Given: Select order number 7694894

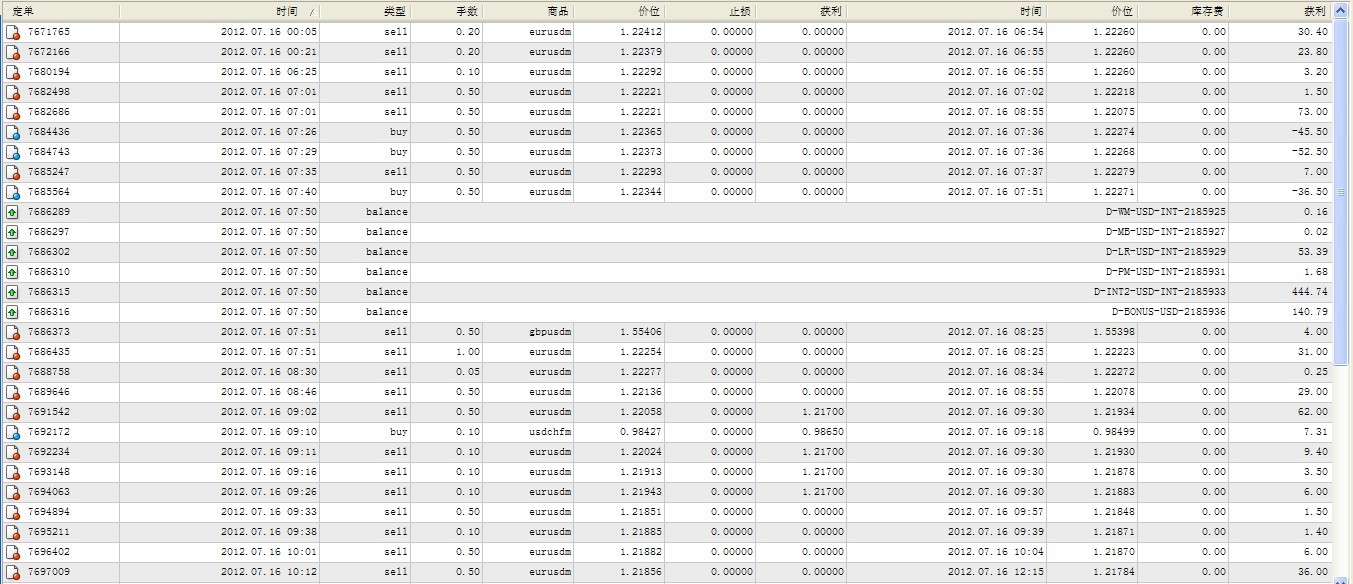Looking at the screenshot, I should tap(48, 512).
